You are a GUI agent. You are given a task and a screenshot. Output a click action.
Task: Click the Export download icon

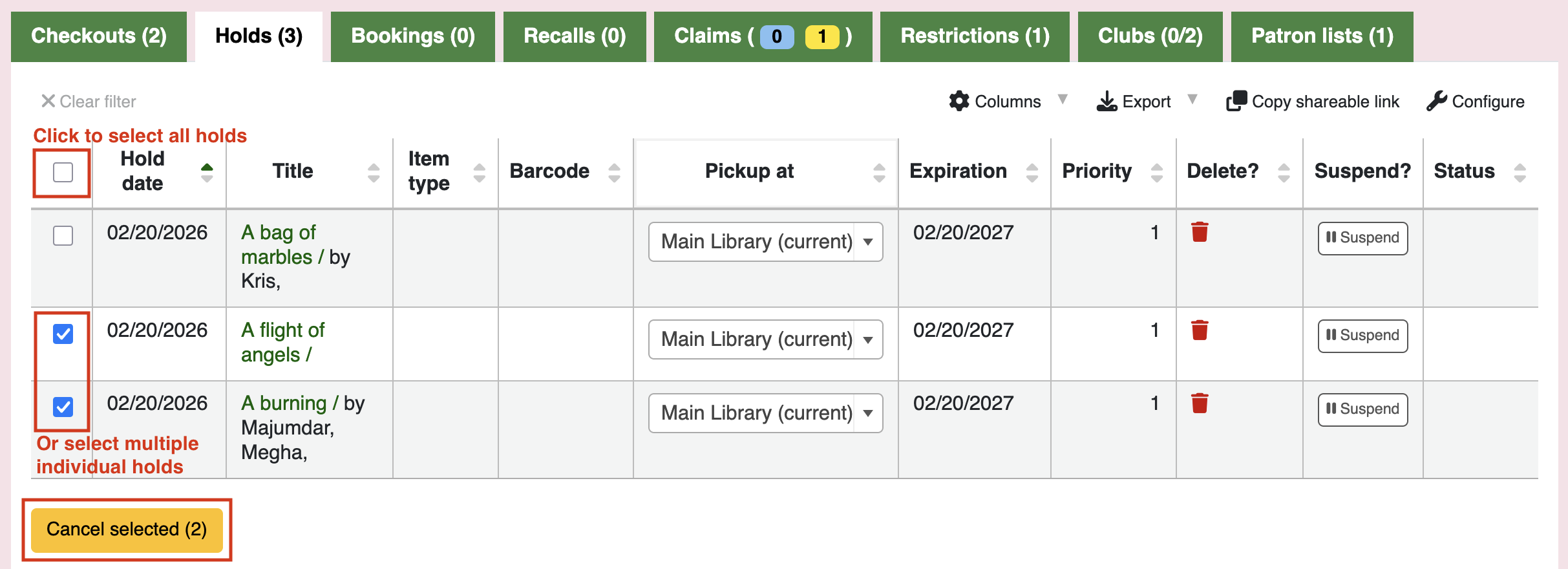1107,101
